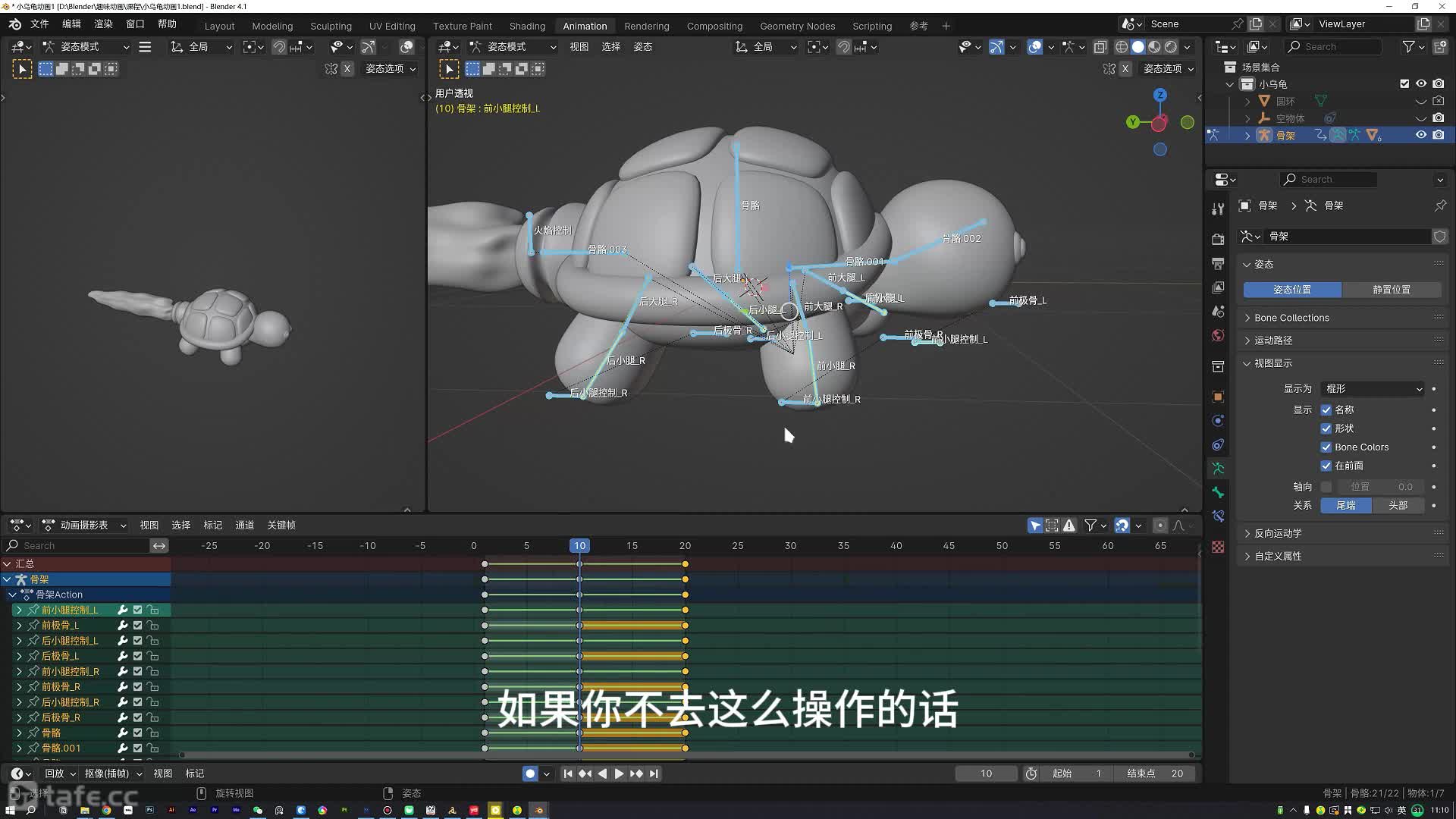The height and width of the screenshot is (819, 1456).
Task: Click the 结束点 end frame field
Action: (x=1155, y=773)
